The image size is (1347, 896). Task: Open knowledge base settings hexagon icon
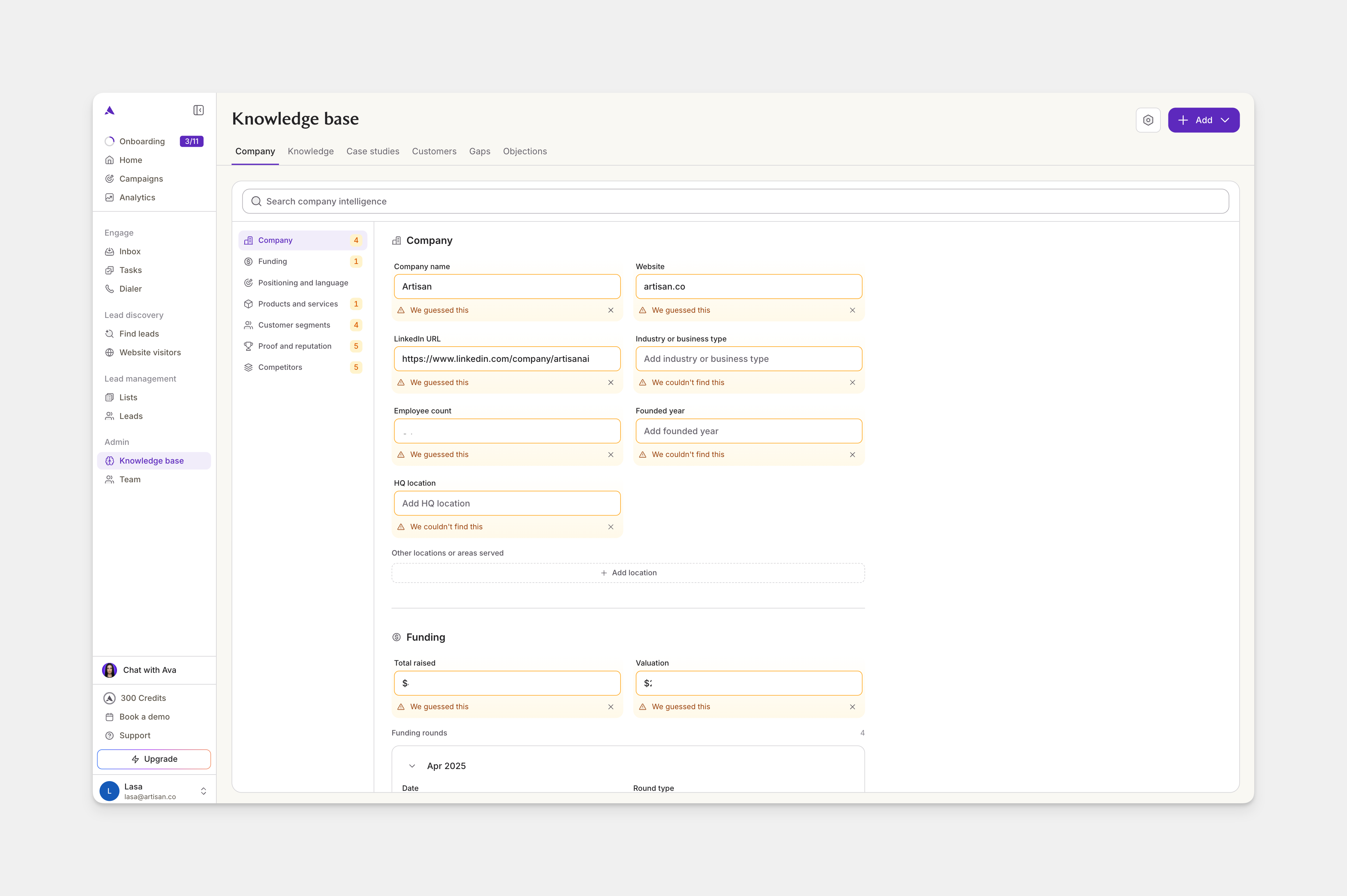point(1148,120)
